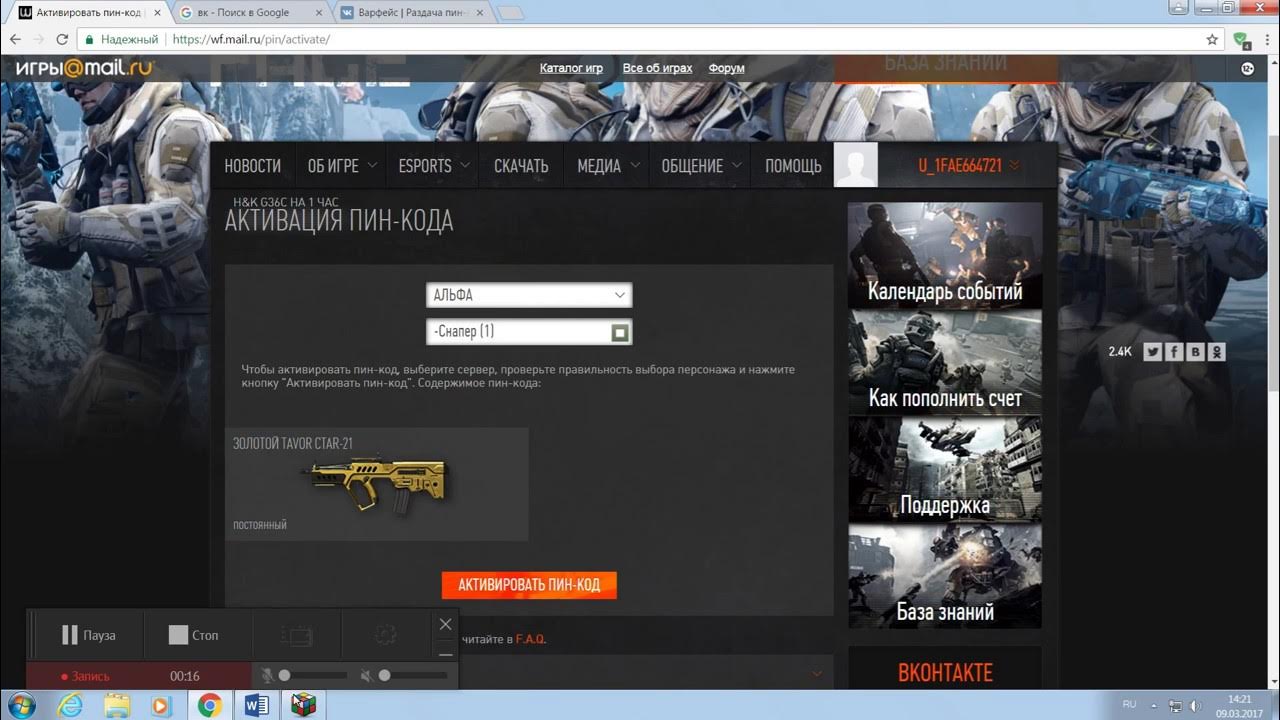Screen dimensions: 1280x720
Task: Open the Форум link
Action: coord(726,68)
